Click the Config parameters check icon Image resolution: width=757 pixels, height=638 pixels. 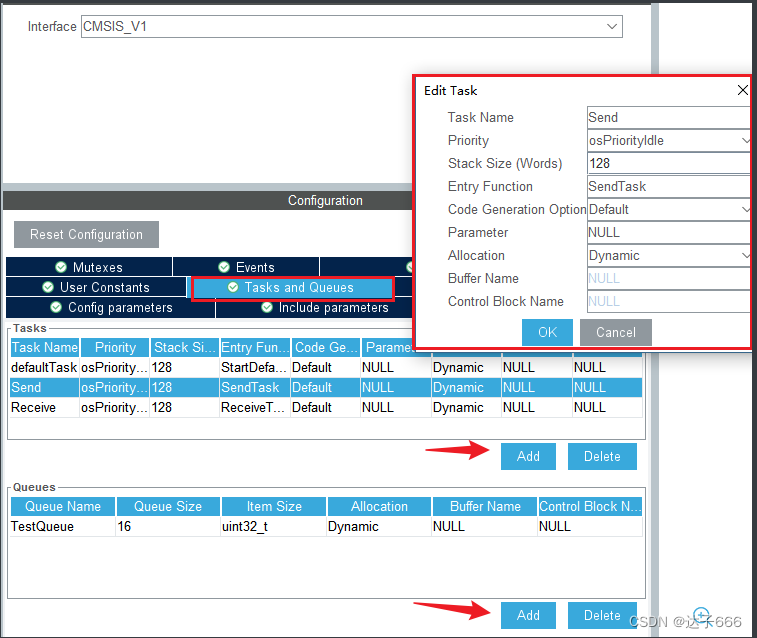[x=56, y=307]
